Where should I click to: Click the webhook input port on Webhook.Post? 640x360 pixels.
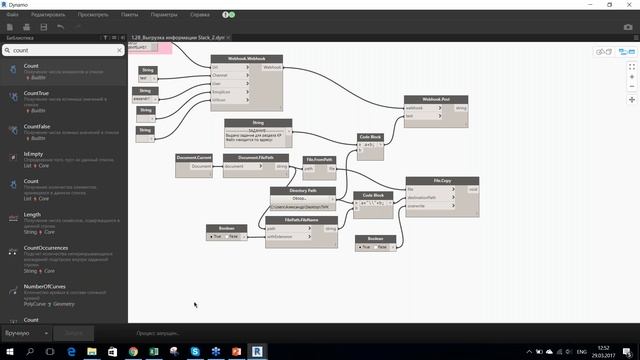point(423,108)
